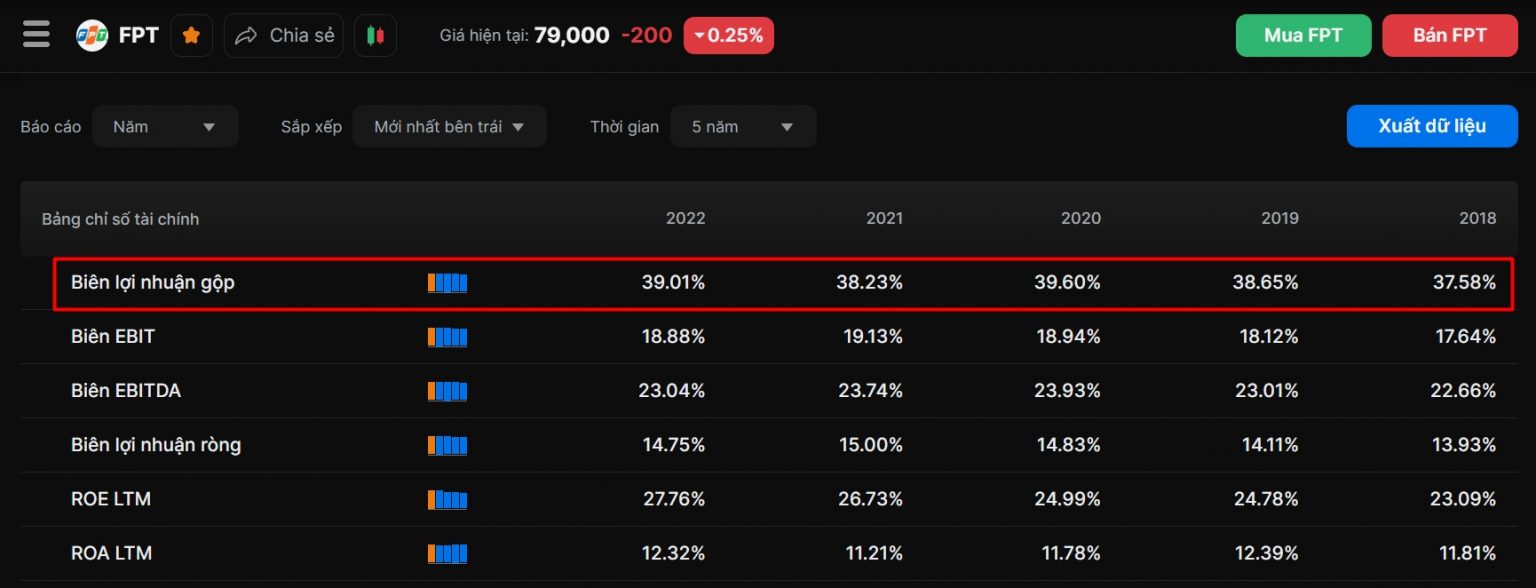Open the hamburger menu icon

point(36,35)
